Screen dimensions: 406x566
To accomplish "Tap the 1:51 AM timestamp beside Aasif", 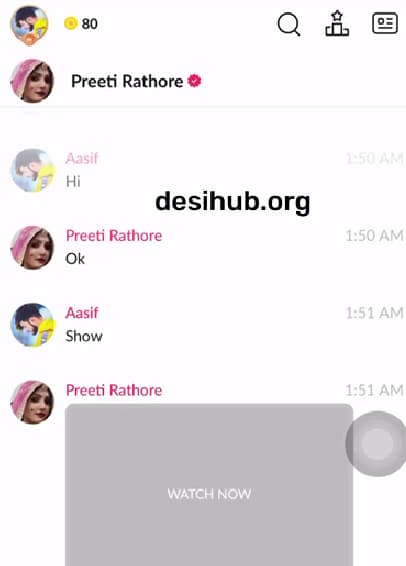I will click(x=375, y=313).
